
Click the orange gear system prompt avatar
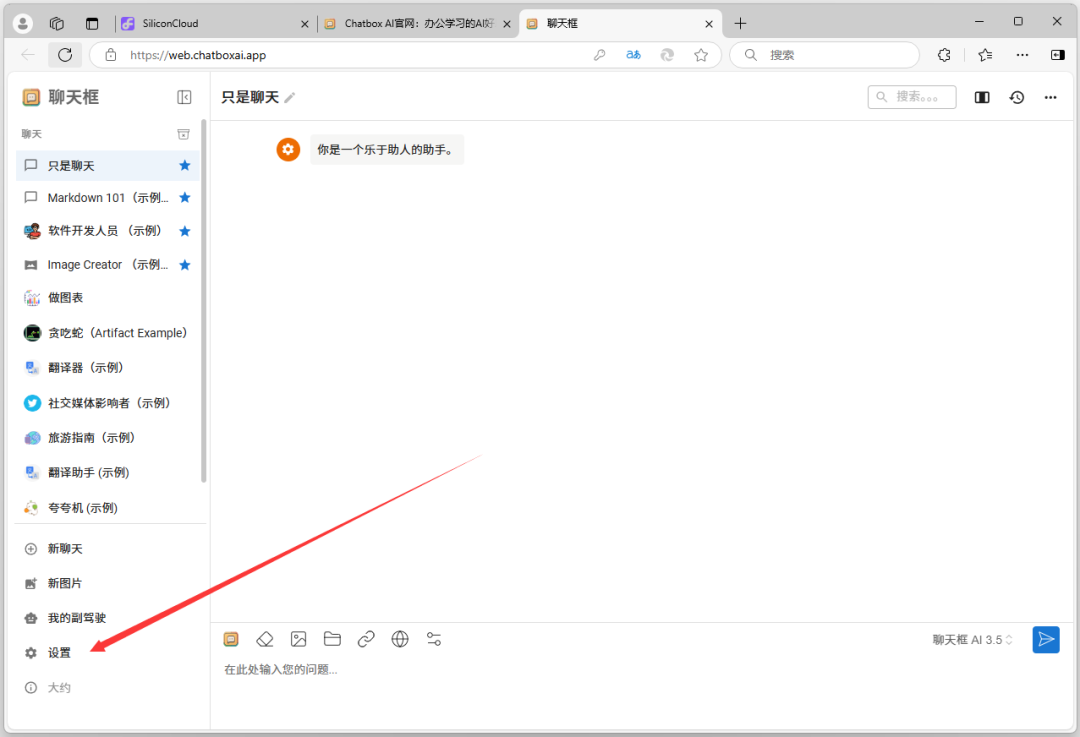(288, 149)
